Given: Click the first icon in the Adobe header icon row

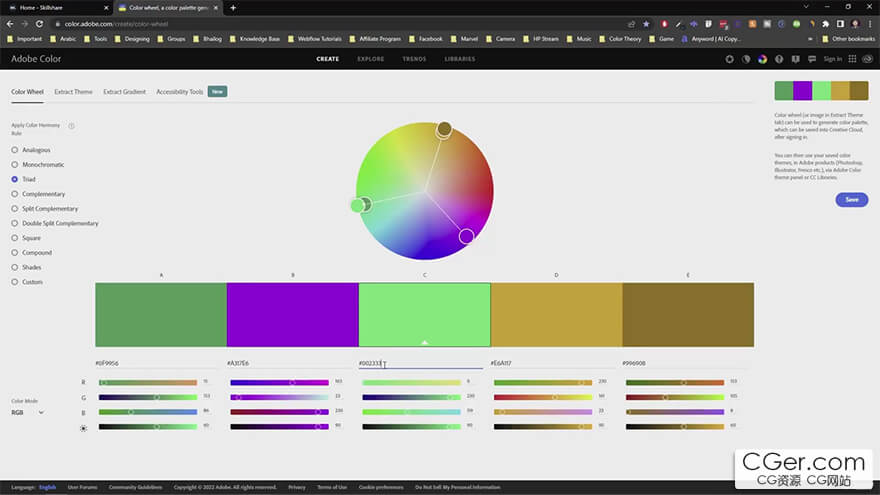Looking at the screenshot, I should 729,59.
